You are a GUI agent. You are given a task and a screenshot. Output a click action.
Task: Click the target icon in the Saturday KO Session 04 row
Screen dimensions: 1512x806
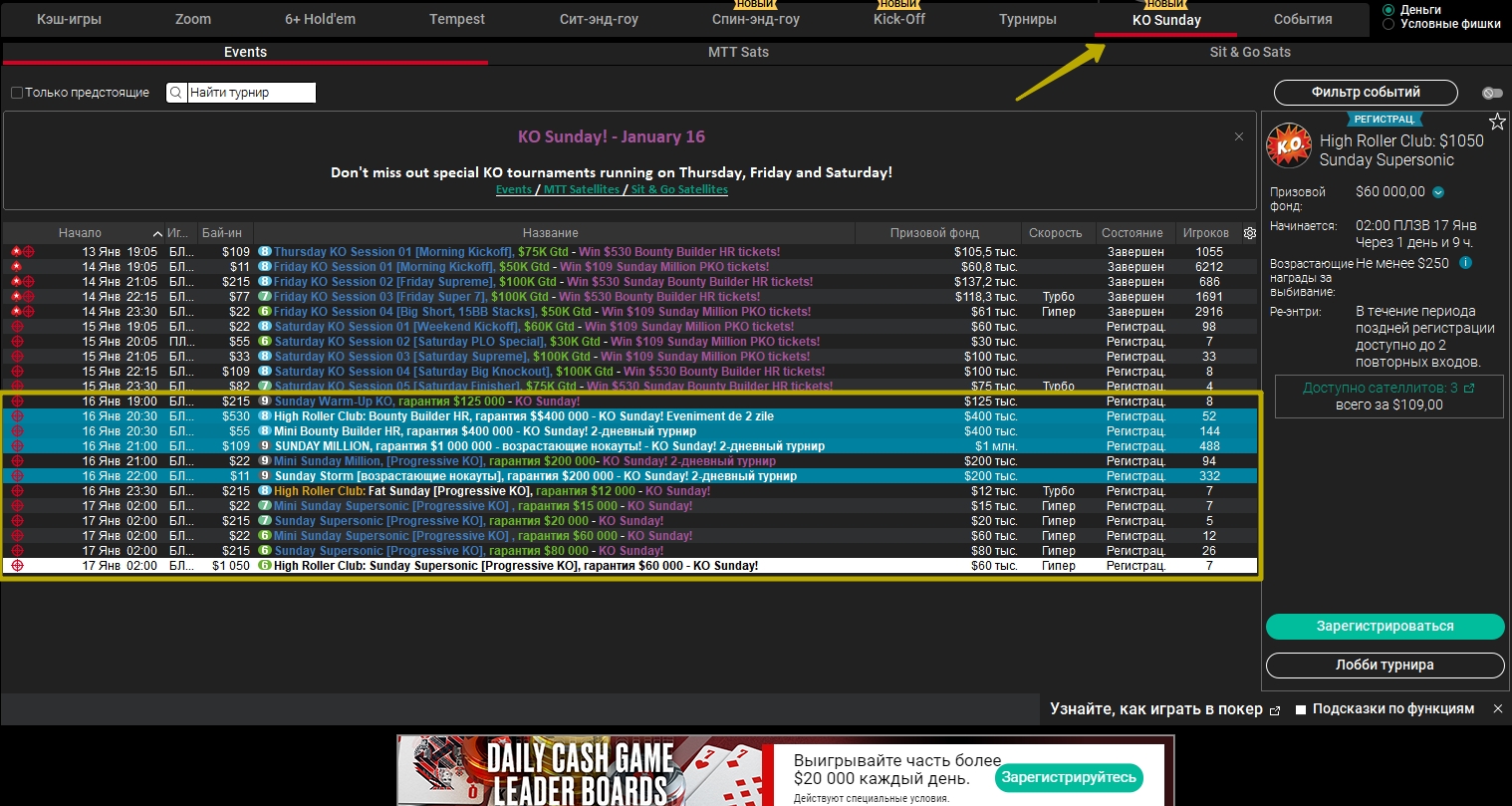pos(17,372)
